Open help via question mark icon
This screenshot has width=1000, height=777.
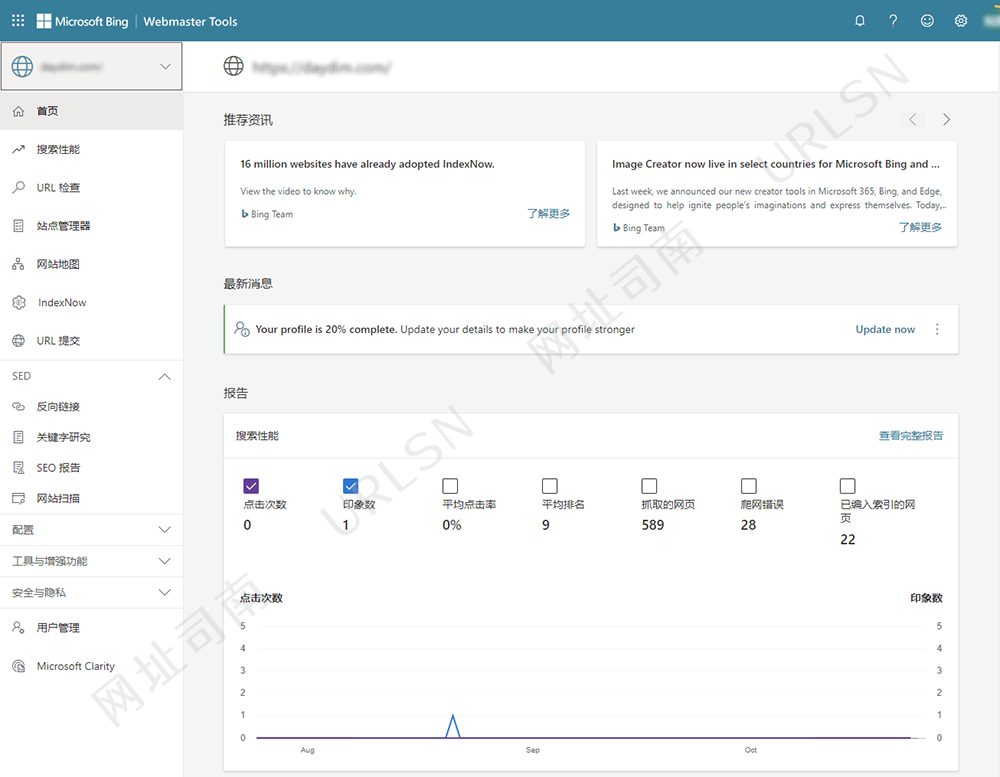tap(894, 21)
